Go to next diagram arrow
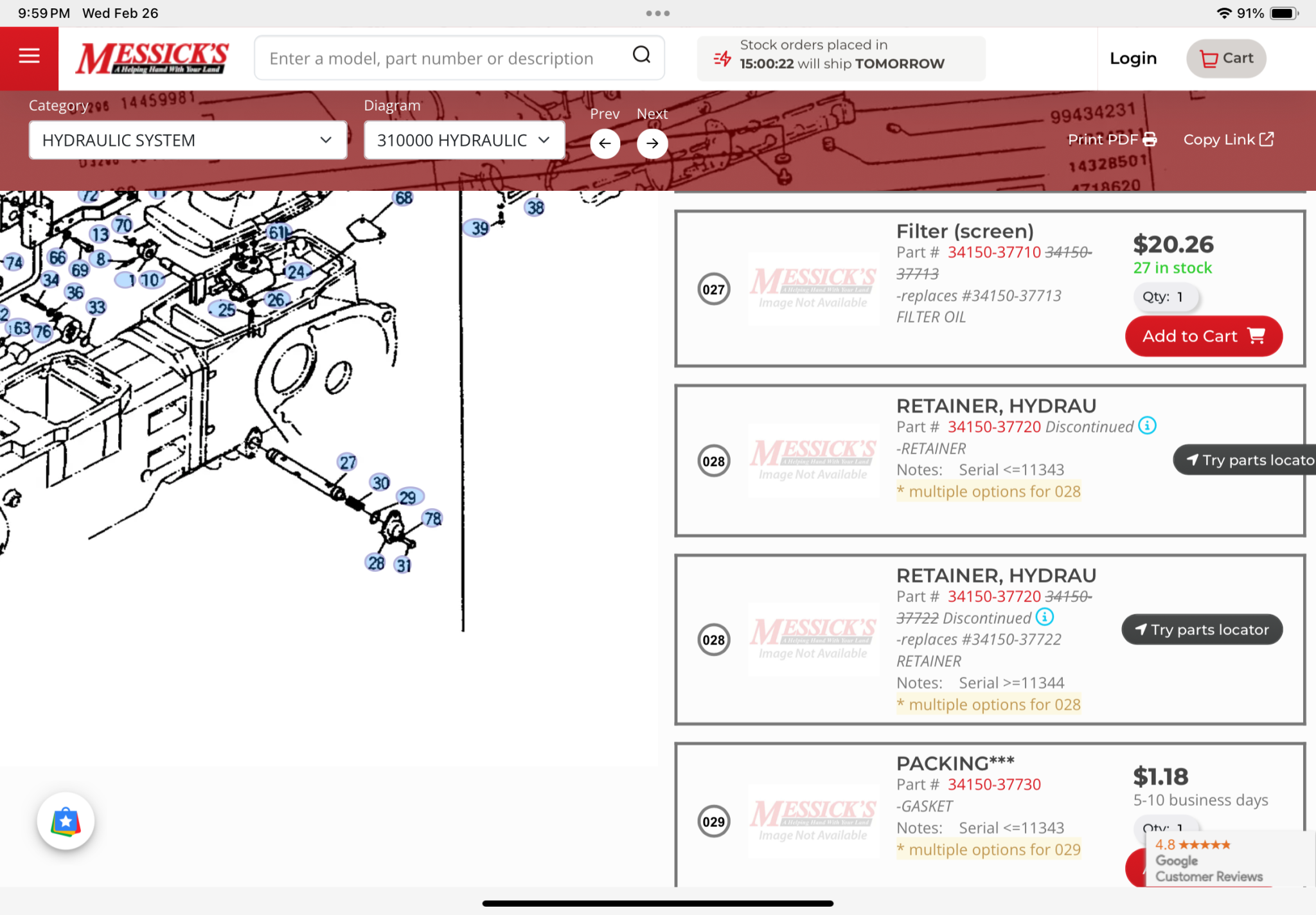1316x915 pixels. tap(652, 143)
